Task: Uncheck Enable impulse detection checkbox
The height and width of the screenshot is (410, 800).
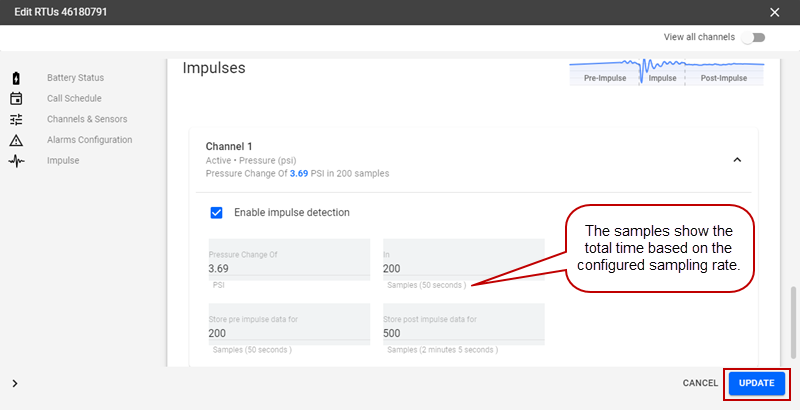Action: point(216,212)
